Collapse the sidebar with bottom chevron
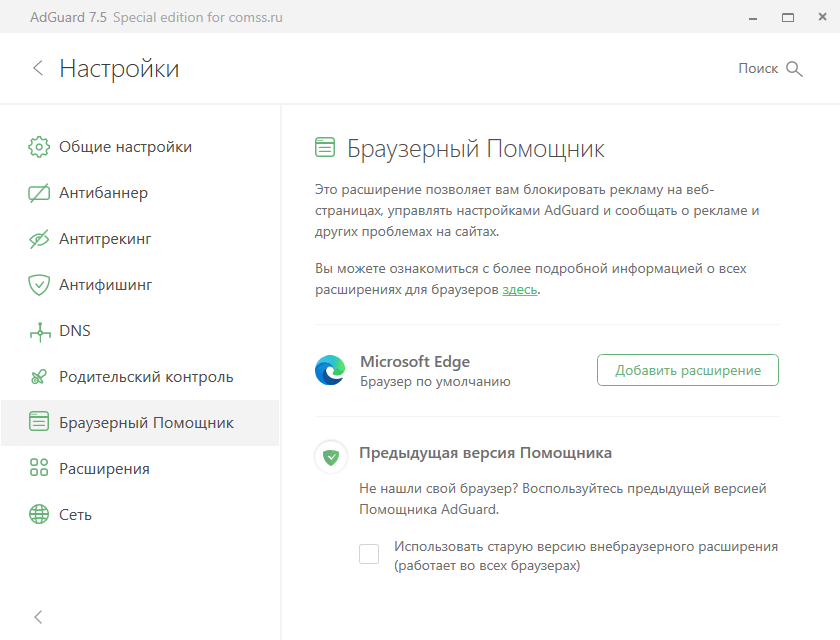This screenshot has width=840, height=640. (x=38, y=617)
